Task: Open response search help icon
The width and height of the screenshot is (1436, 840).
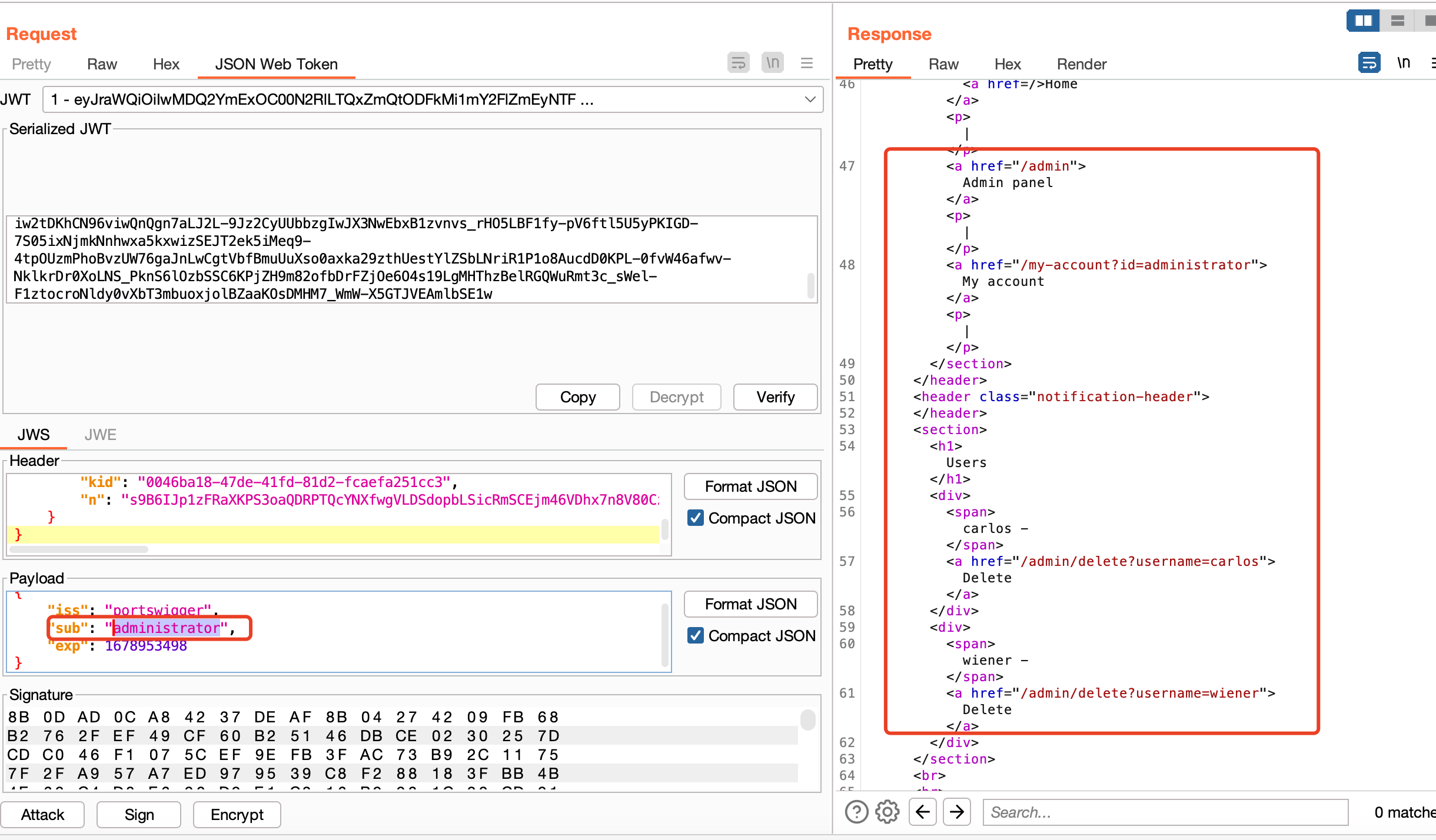Action: [856, 812]
